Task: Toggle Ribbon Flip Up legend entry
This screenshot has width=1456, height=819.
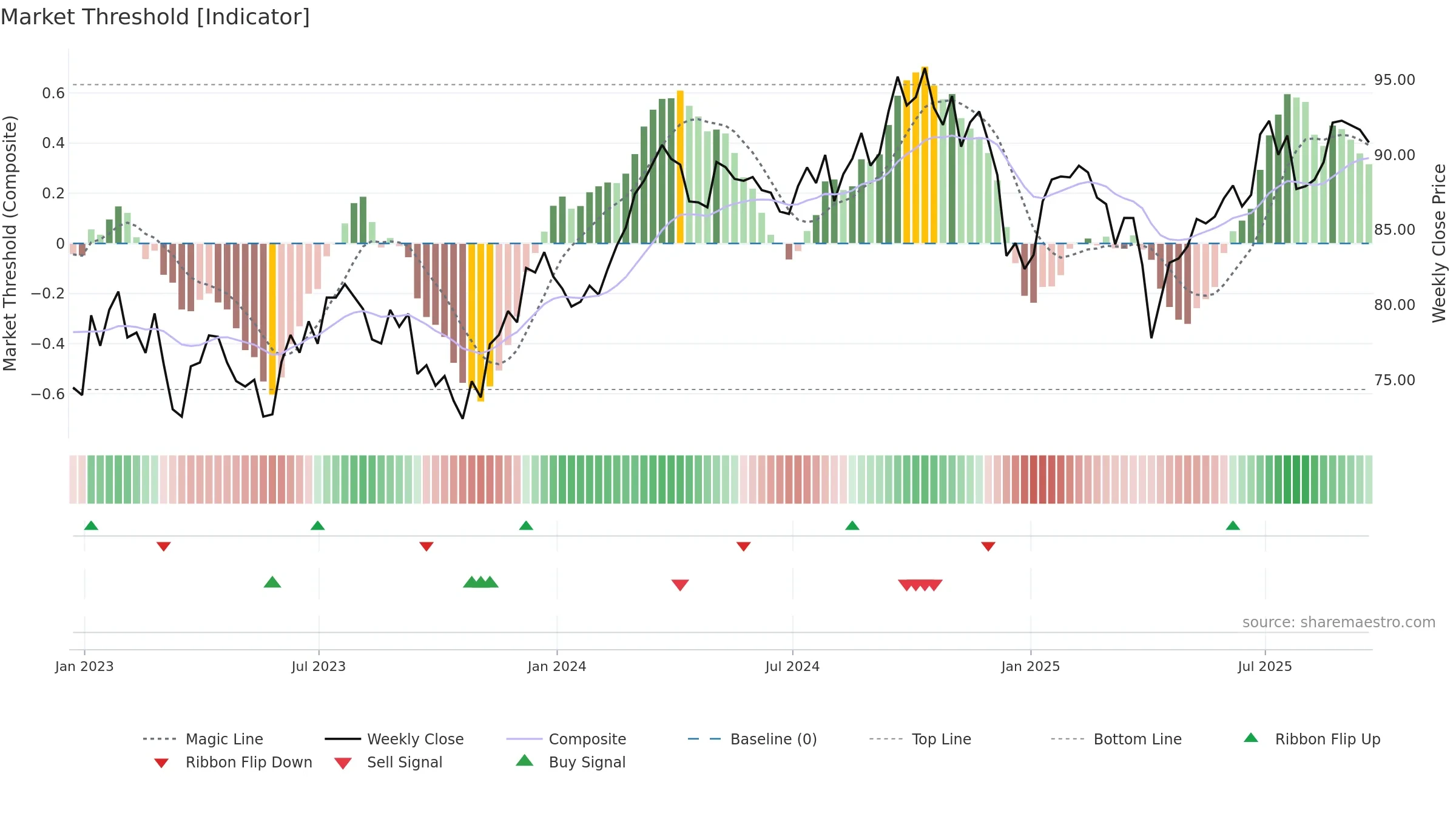Action: tap(1312, 739)
